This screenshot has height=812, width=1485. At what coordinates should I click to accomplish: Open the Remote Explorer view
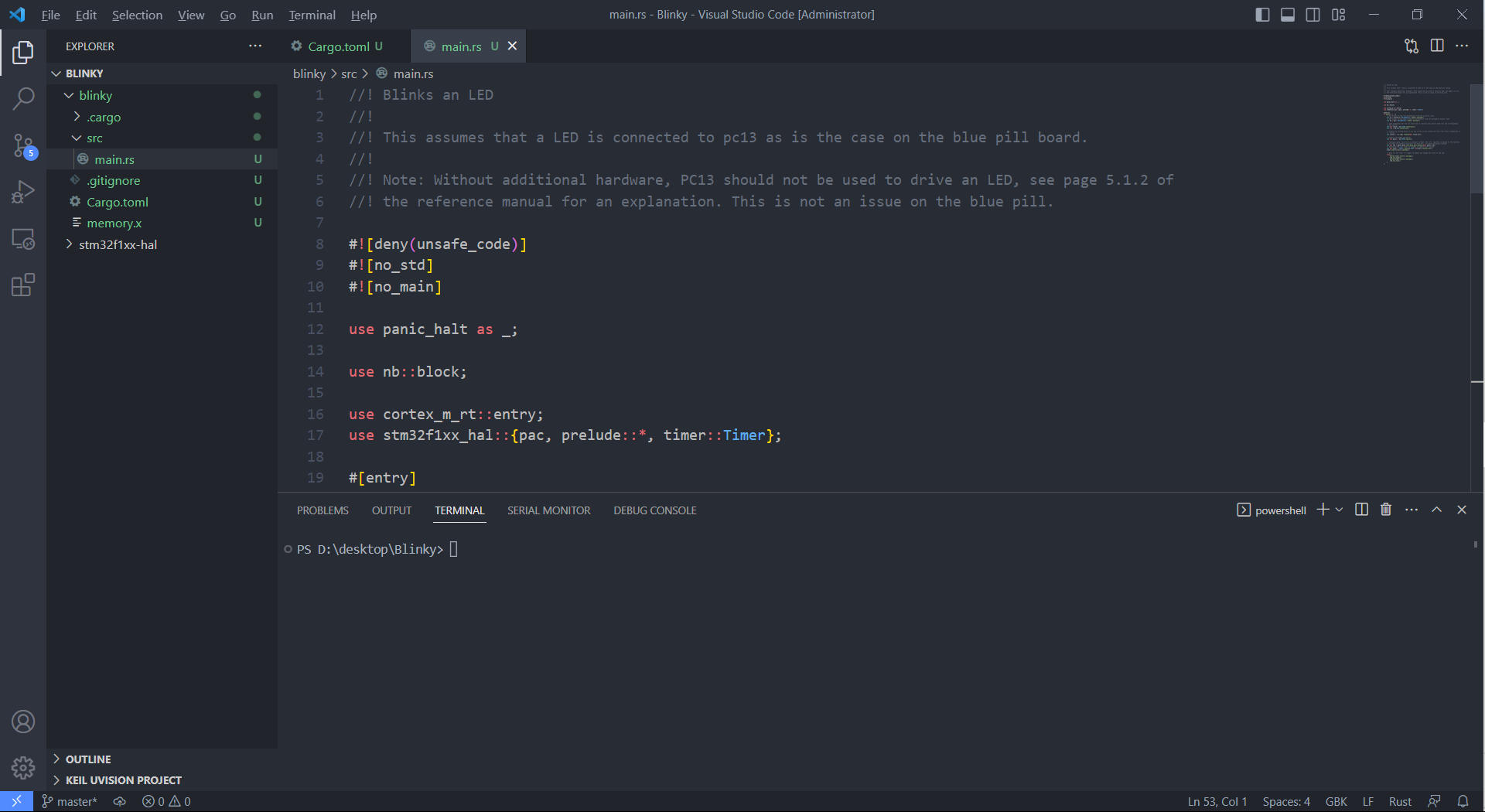click(x=23, y=240)
